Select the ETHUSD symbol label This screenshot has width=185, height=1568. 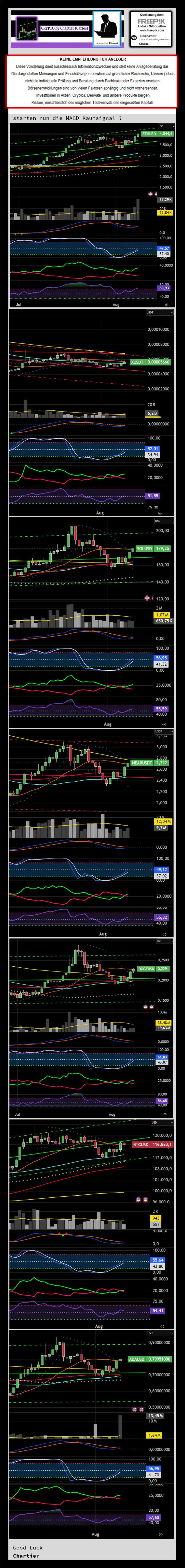(x=148, y=134)
